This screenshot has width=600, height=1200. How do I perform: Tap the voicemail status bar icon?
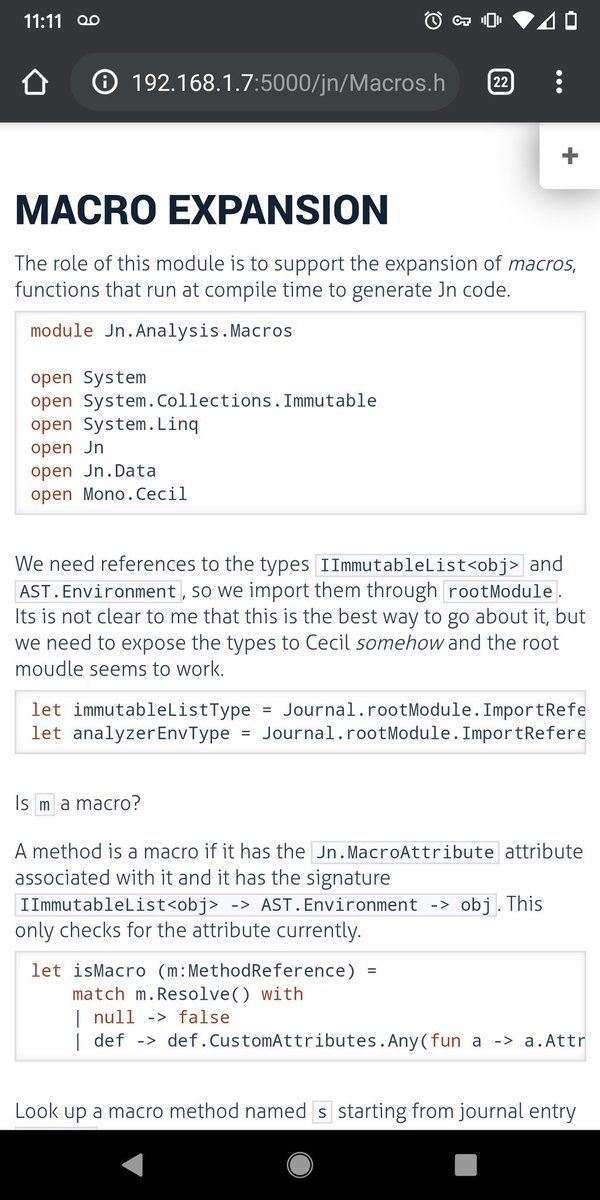88,21
